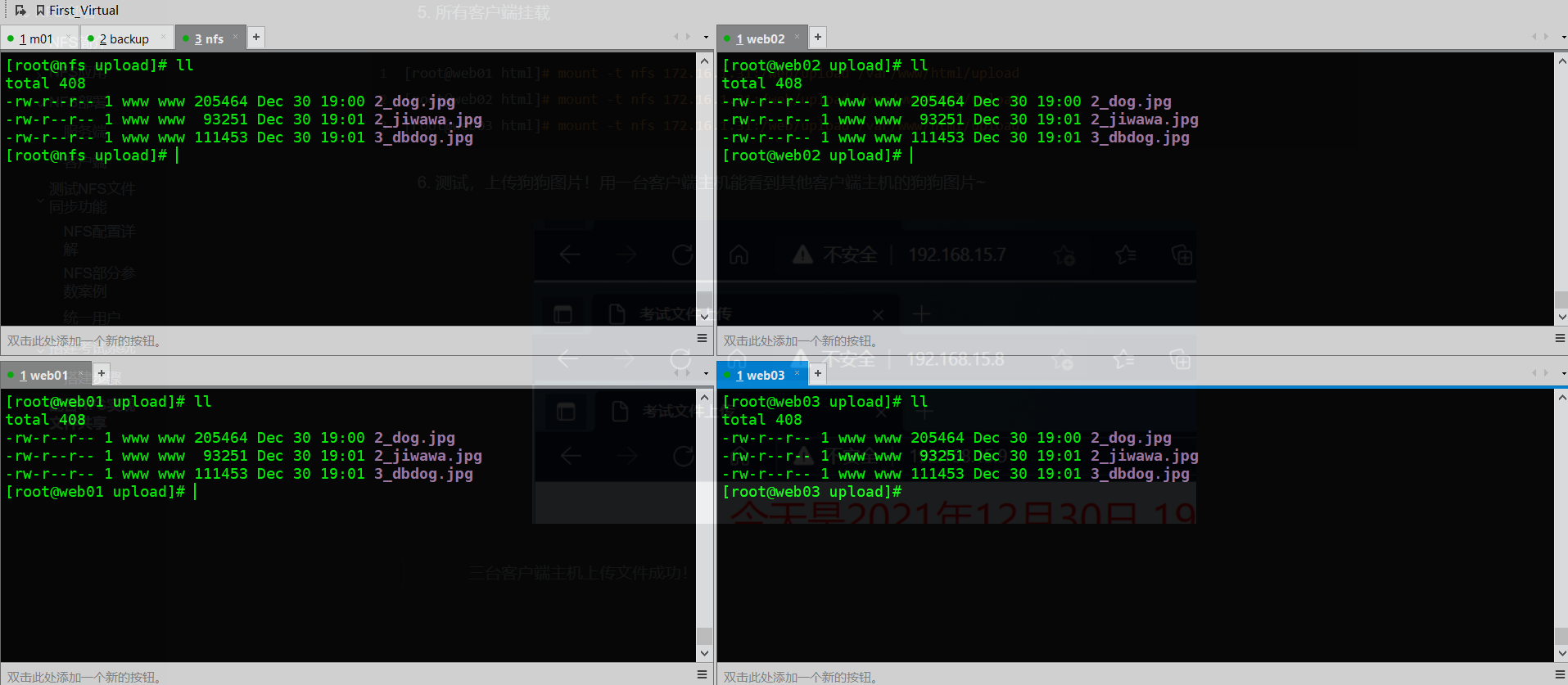Click the web02 terminal scrollbar thumb
The width and height of the screenshot is (1568, 685).
point(1561,300)
